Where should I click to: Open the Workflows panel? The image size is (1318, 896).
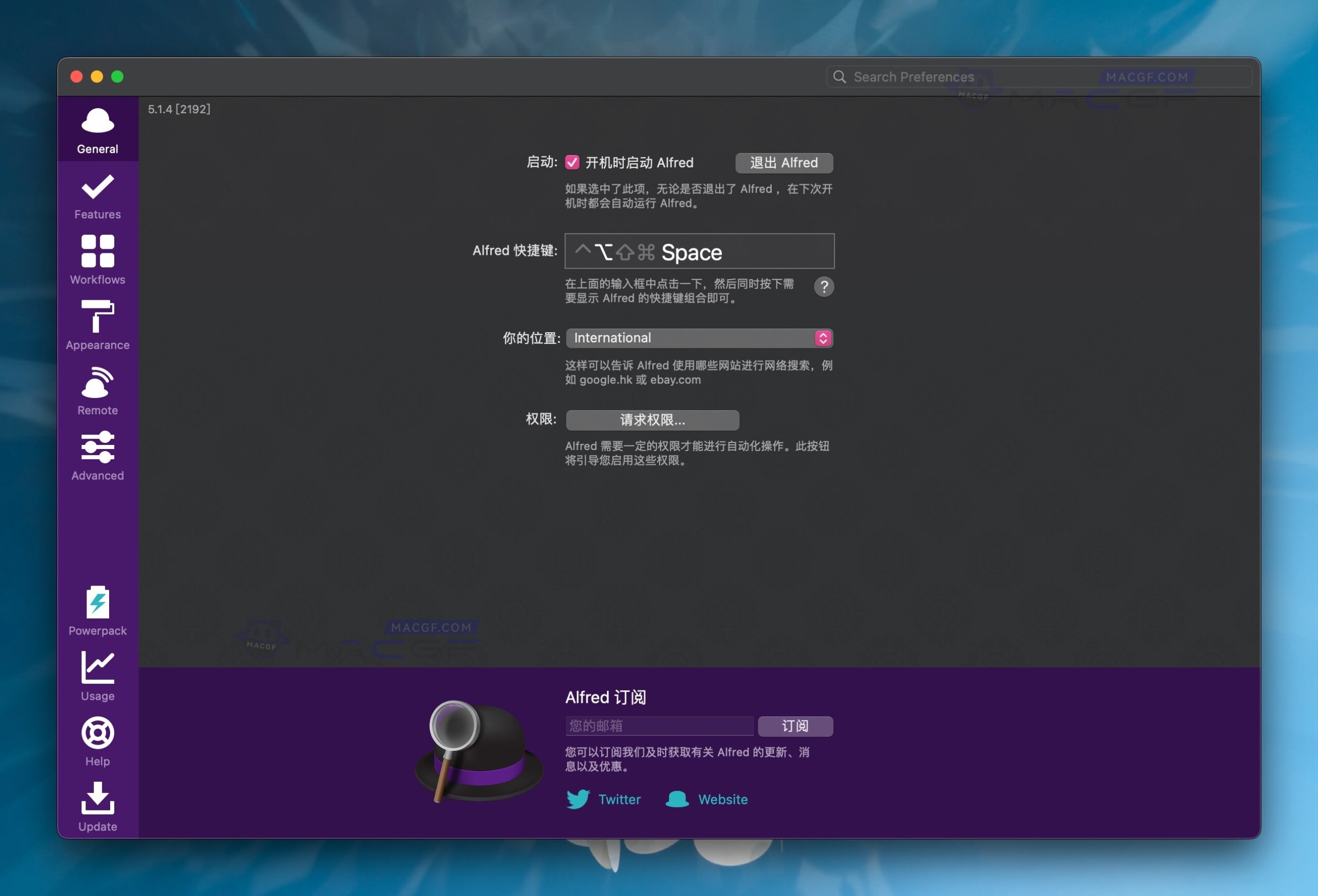click(x=97, y=260)
